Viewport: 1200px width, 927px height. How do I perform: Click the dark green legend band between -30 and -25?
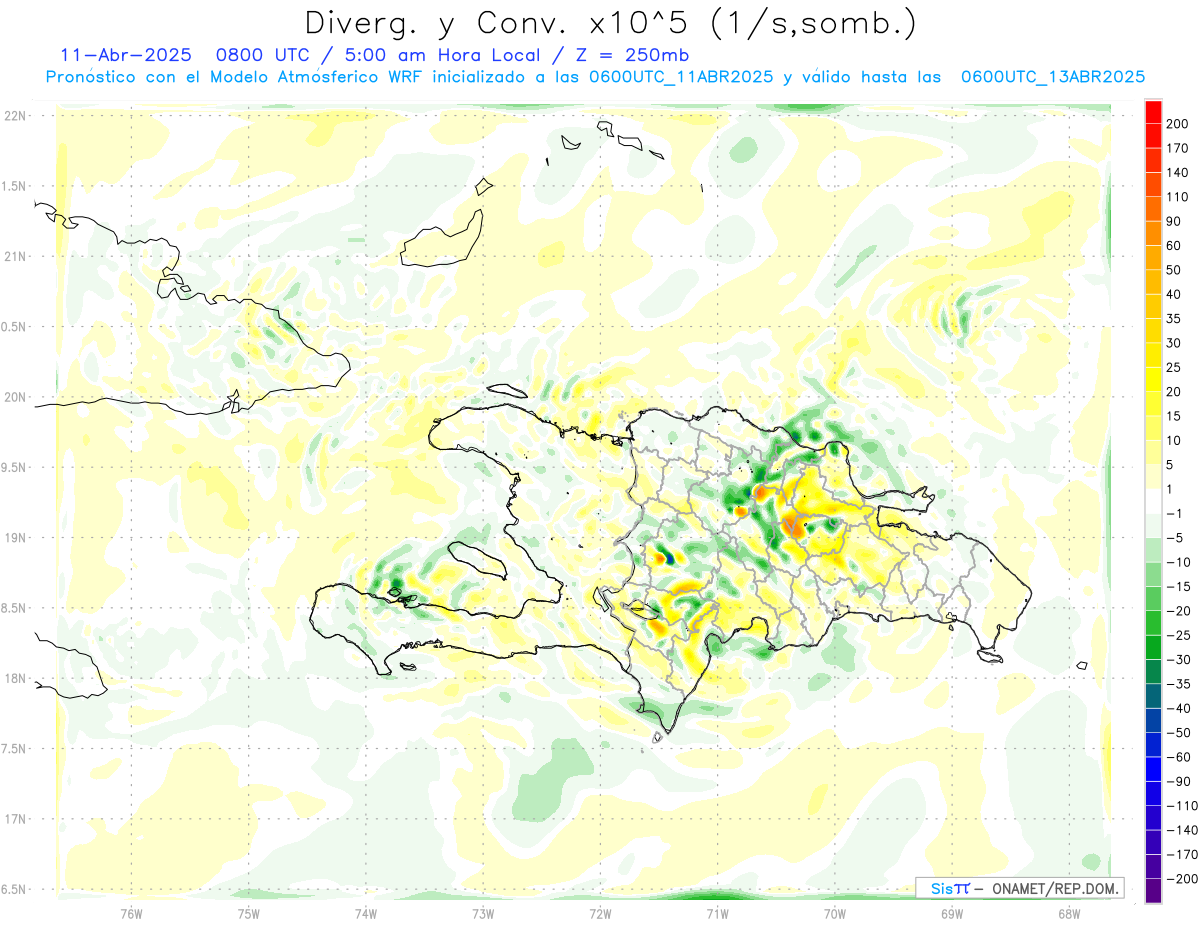[x=1153, y=648]
